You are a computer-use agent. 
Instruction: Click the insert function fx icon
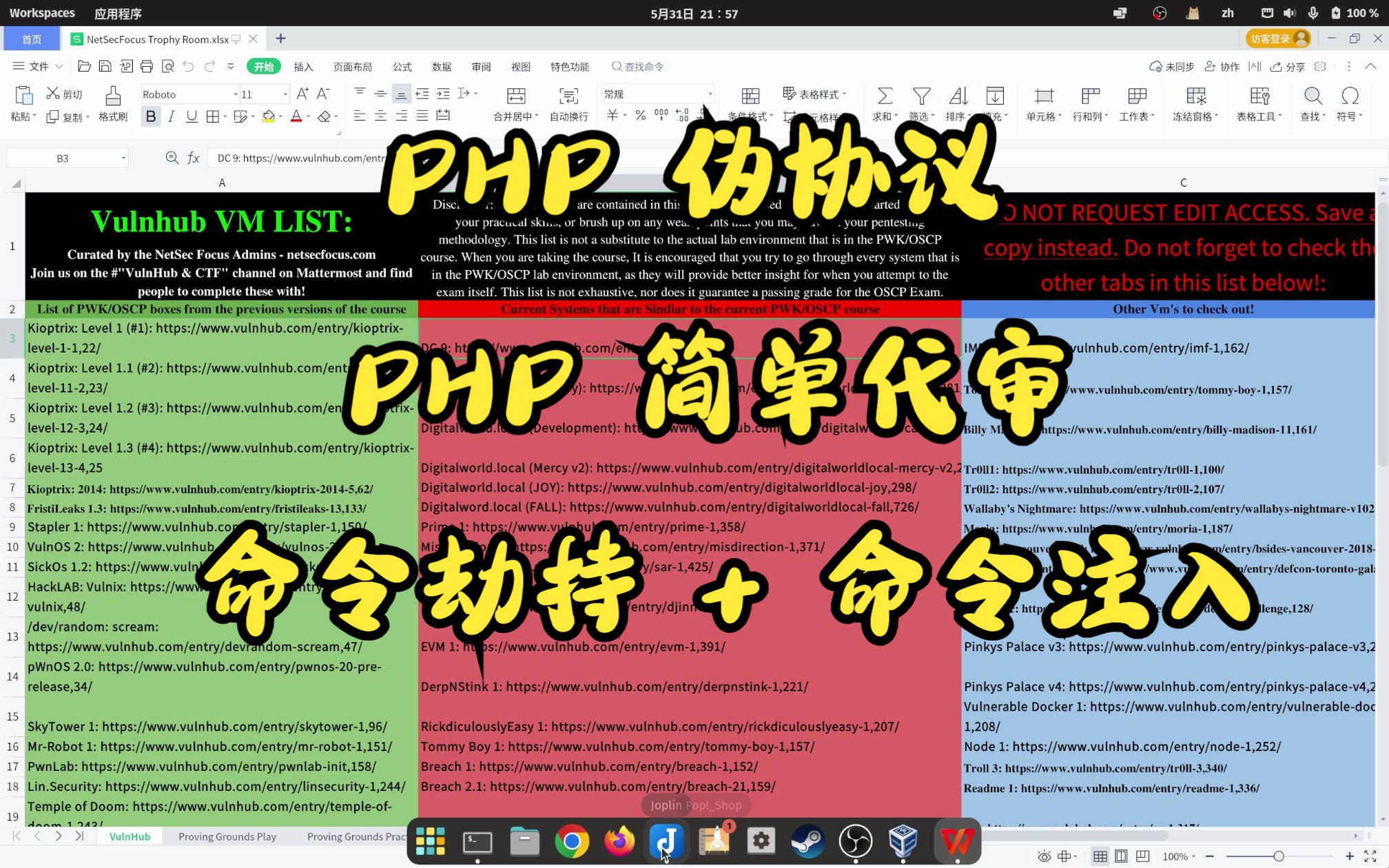194,158
